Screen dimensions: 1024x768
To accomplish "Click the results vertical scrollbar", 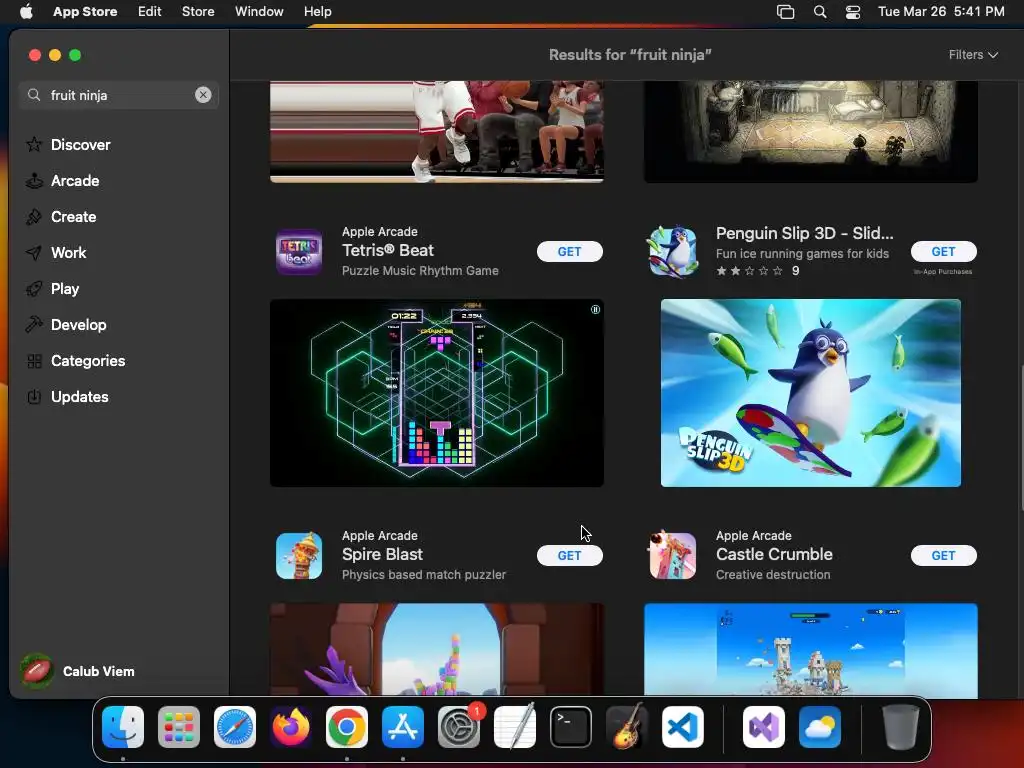I will pyautogui.click(x=1021, y=438).
